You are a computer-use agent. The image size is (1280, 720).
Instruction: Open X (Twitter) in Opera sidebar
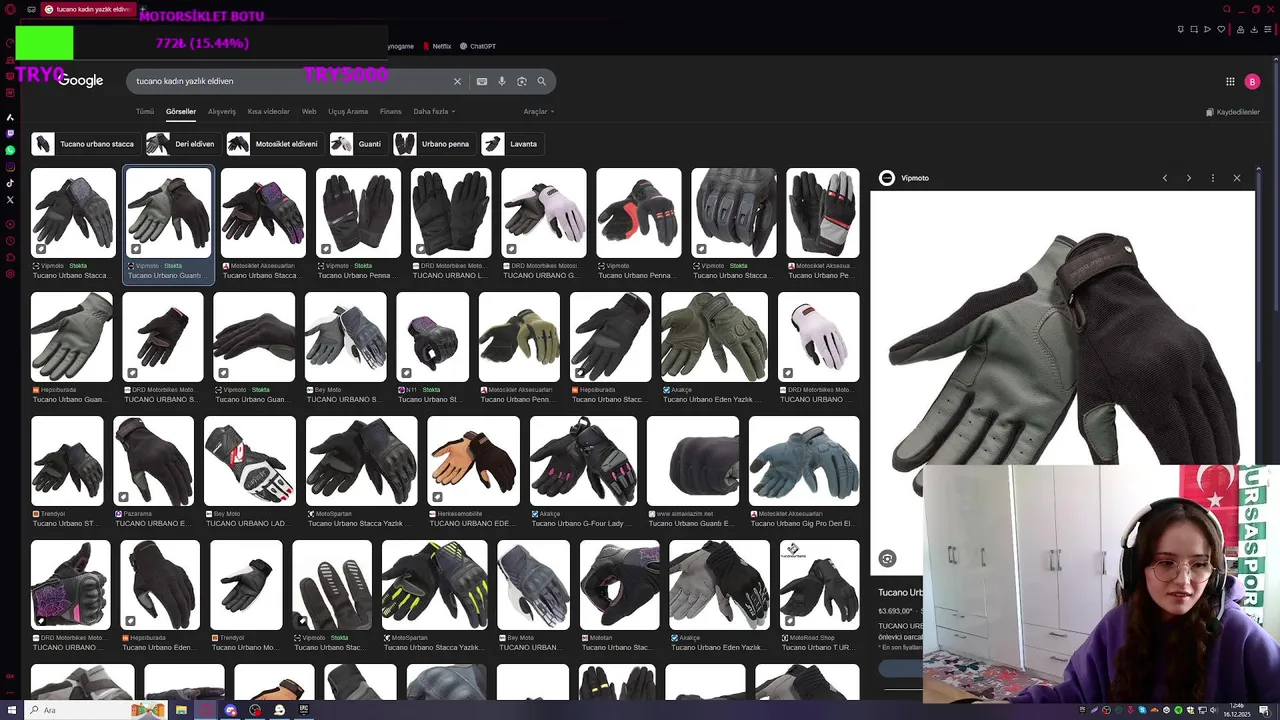tap(10, 200)
